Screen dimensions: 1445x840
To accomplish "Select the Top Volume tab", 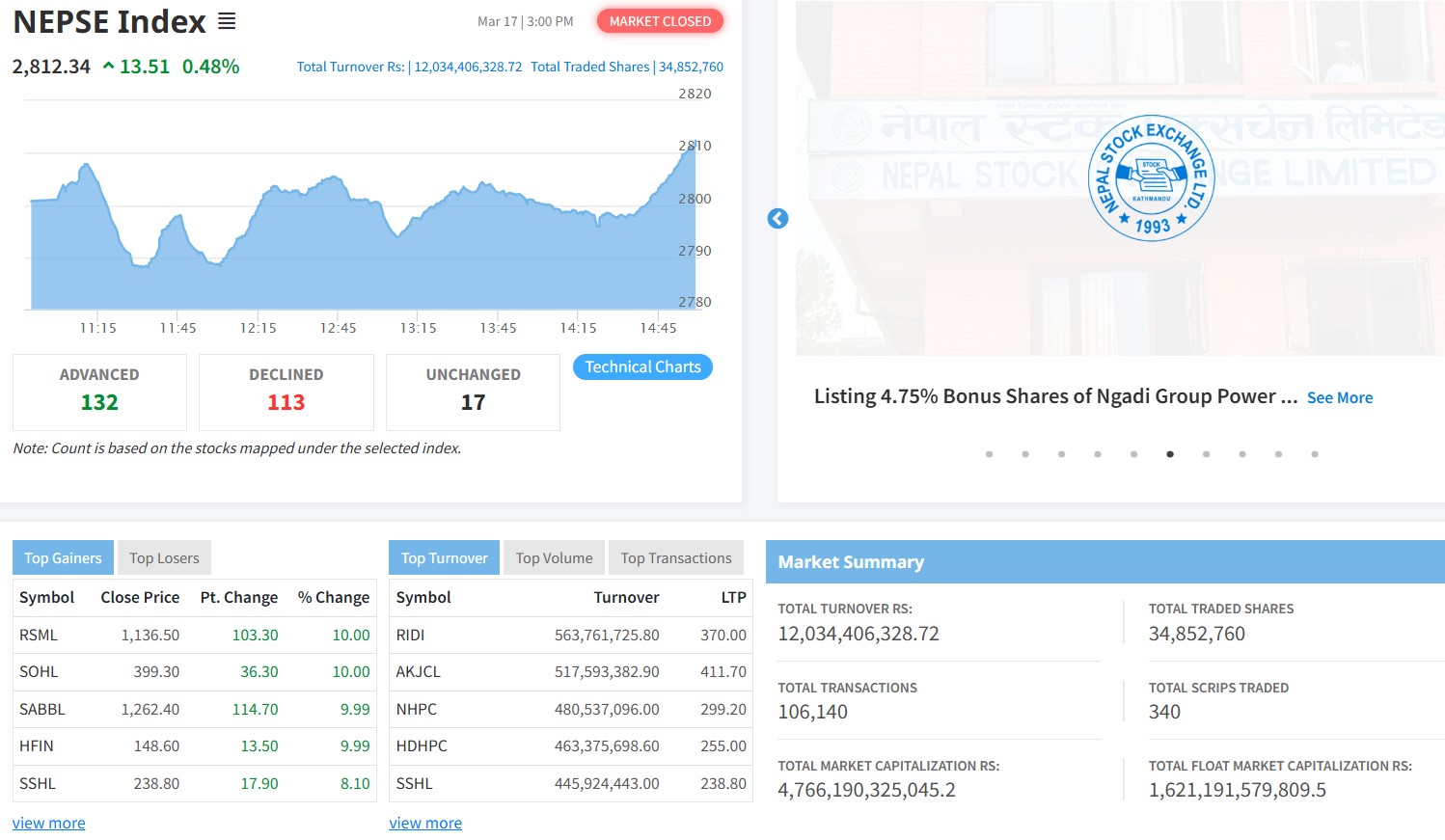I will (554, 558).
